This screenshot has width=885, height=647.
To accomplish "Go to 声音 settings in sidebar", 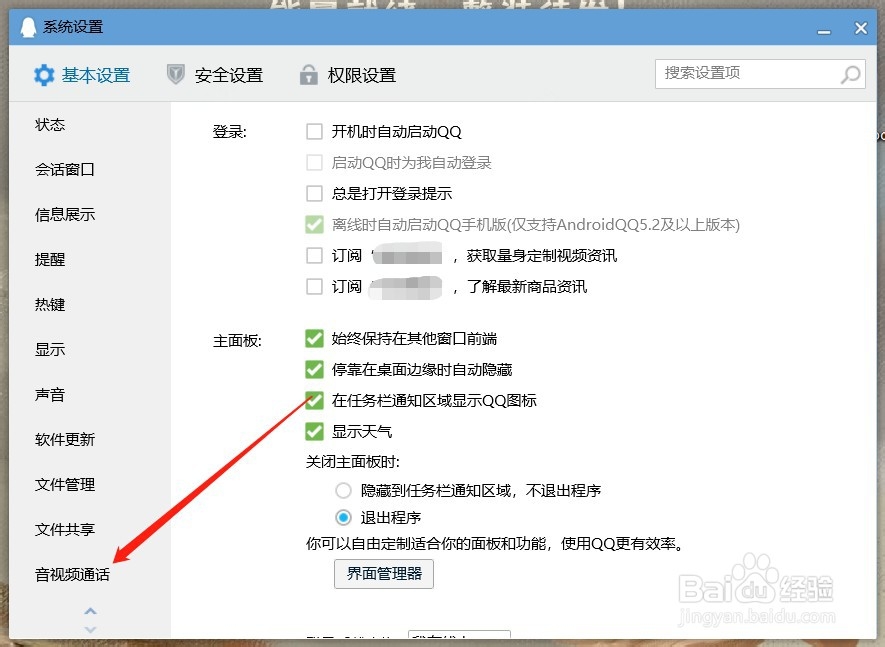I will click(x=50, y=394).
